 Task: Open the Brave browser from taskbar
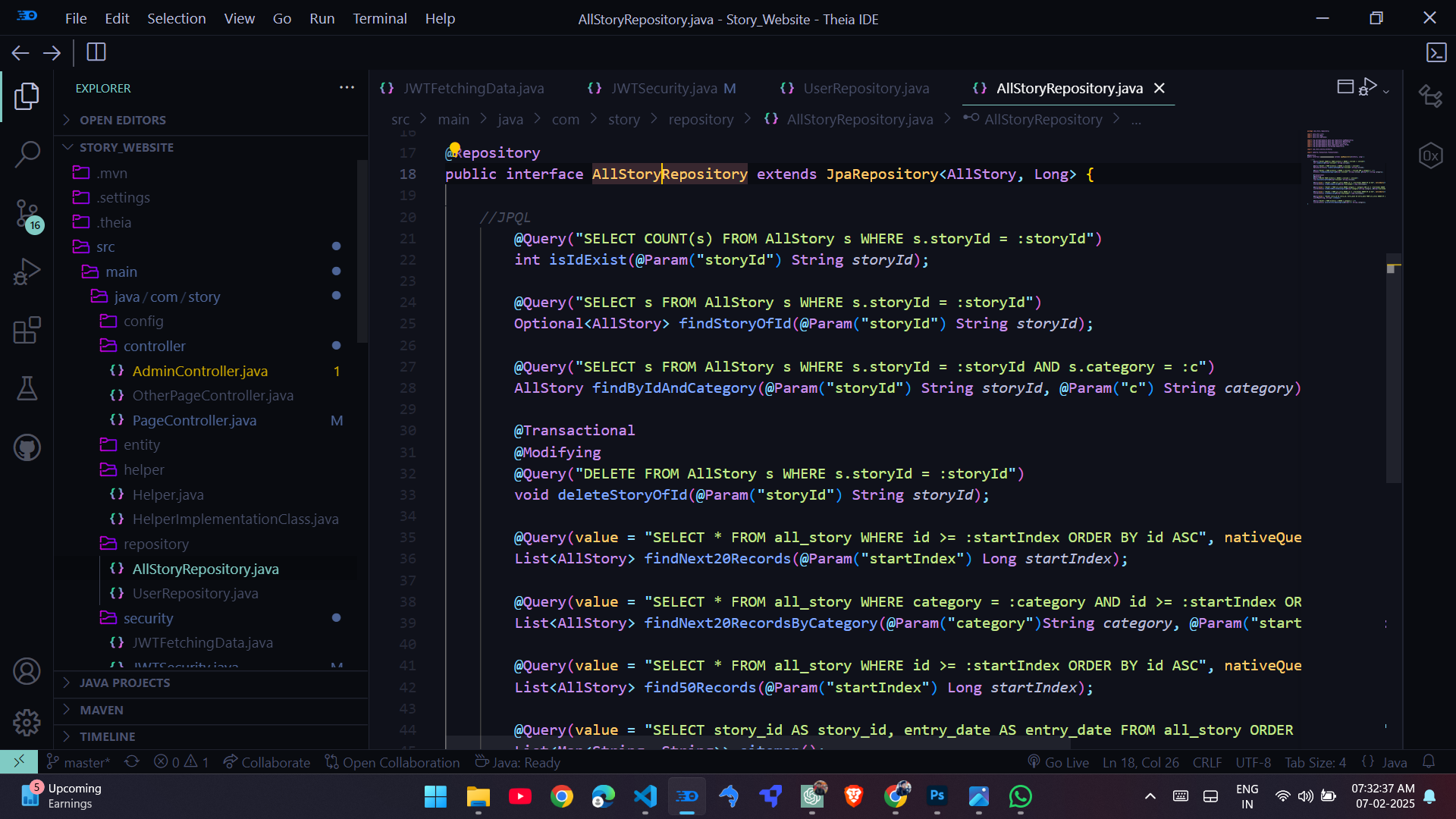click(853, 796)
